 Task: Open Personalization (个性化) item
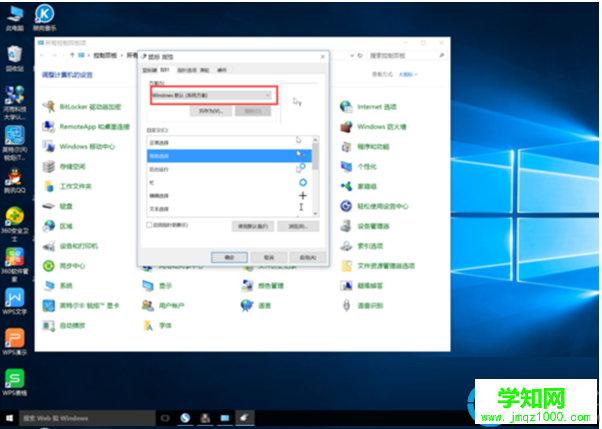click(359, 166)
